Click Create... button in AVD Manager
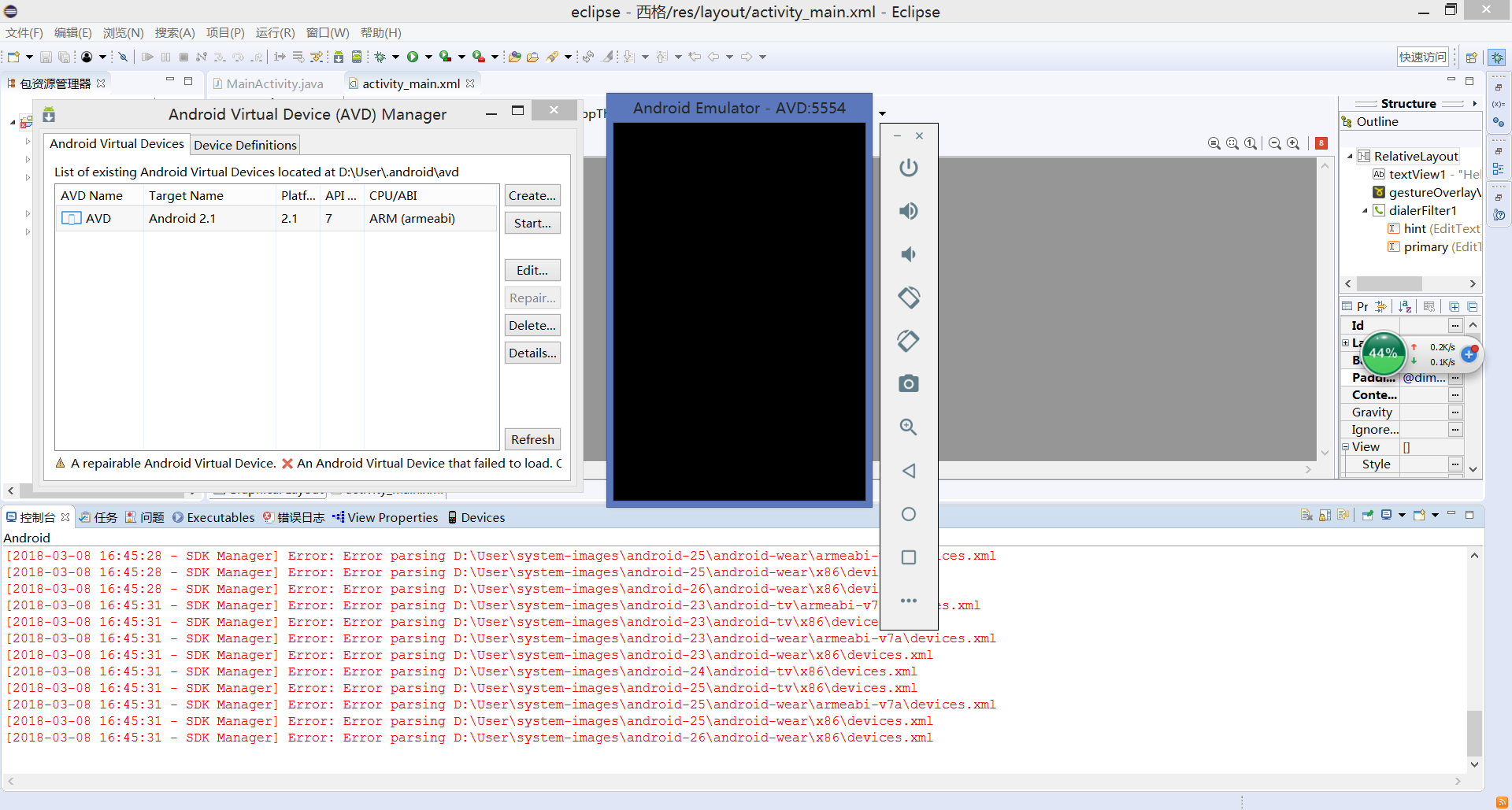Image resolution: width=1512 pixels, height=810 pixels. tap(532, 195)
